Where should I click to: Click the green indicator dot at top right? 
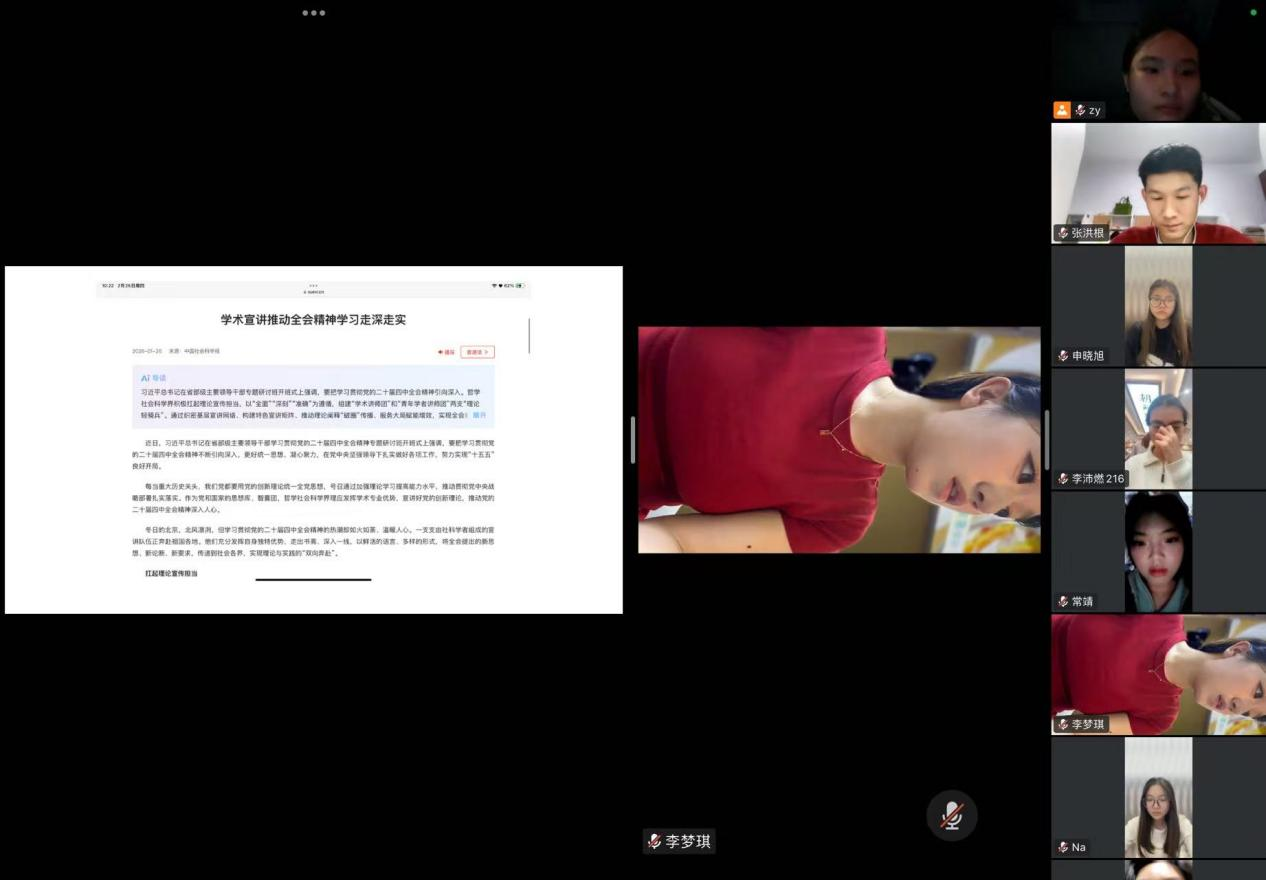point(1253,13)
